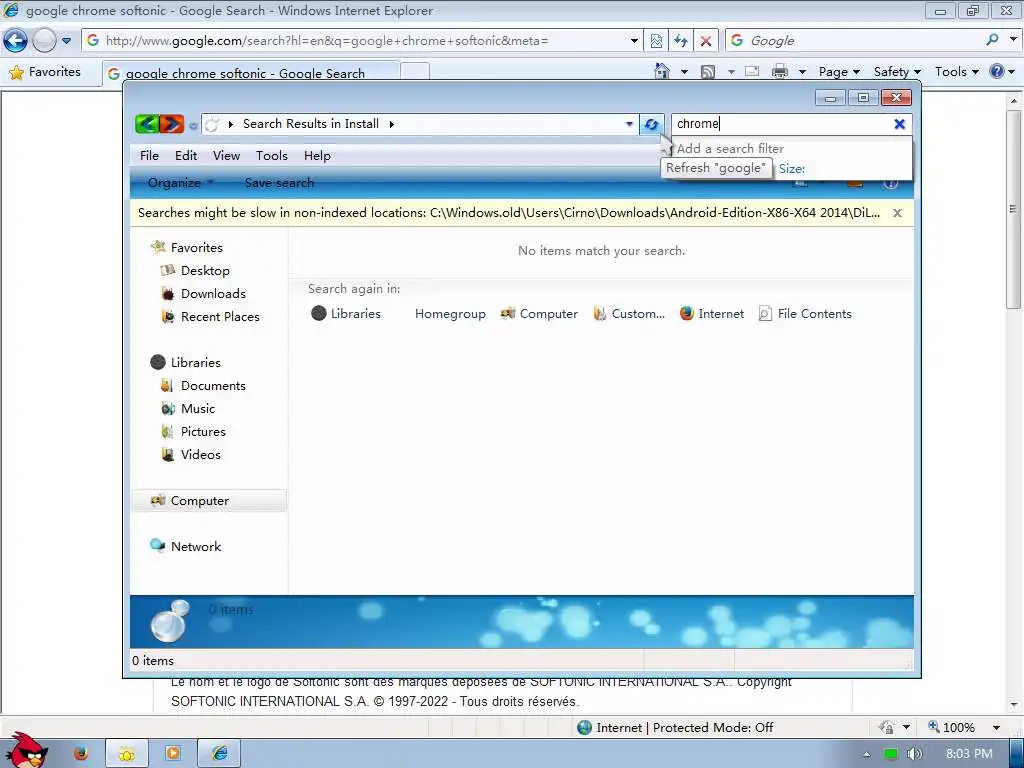Clear the chrome search text with the blue X
The height and width of the screenshot is (768, 1024).
coord(899,124)
